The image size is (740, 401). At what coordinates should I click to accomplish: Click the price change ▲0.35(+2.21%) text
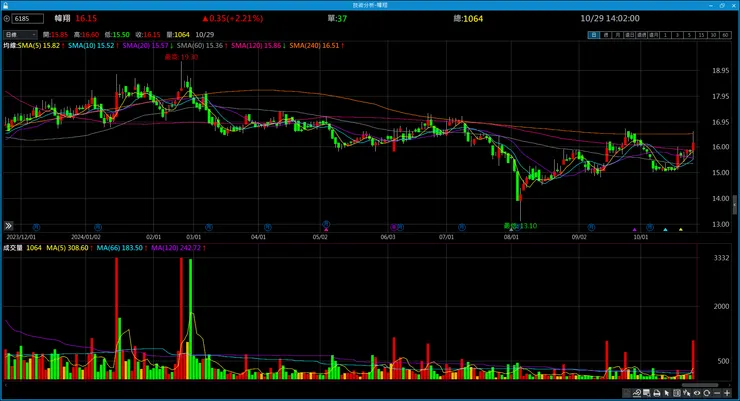pos(233,18)
